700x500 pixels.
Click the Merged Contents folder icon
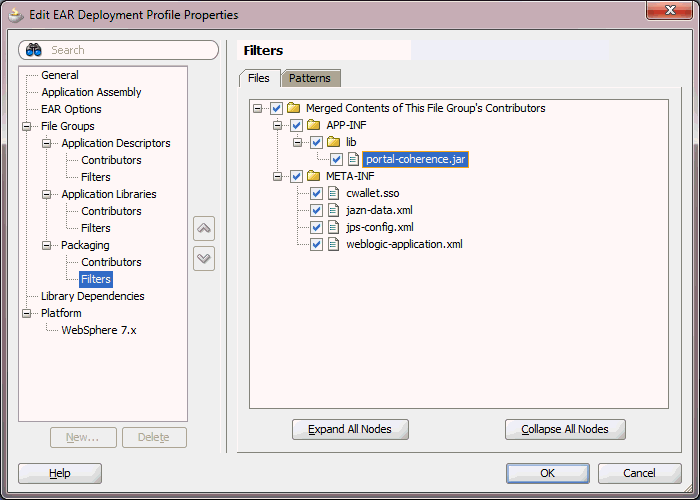(293, 108)
